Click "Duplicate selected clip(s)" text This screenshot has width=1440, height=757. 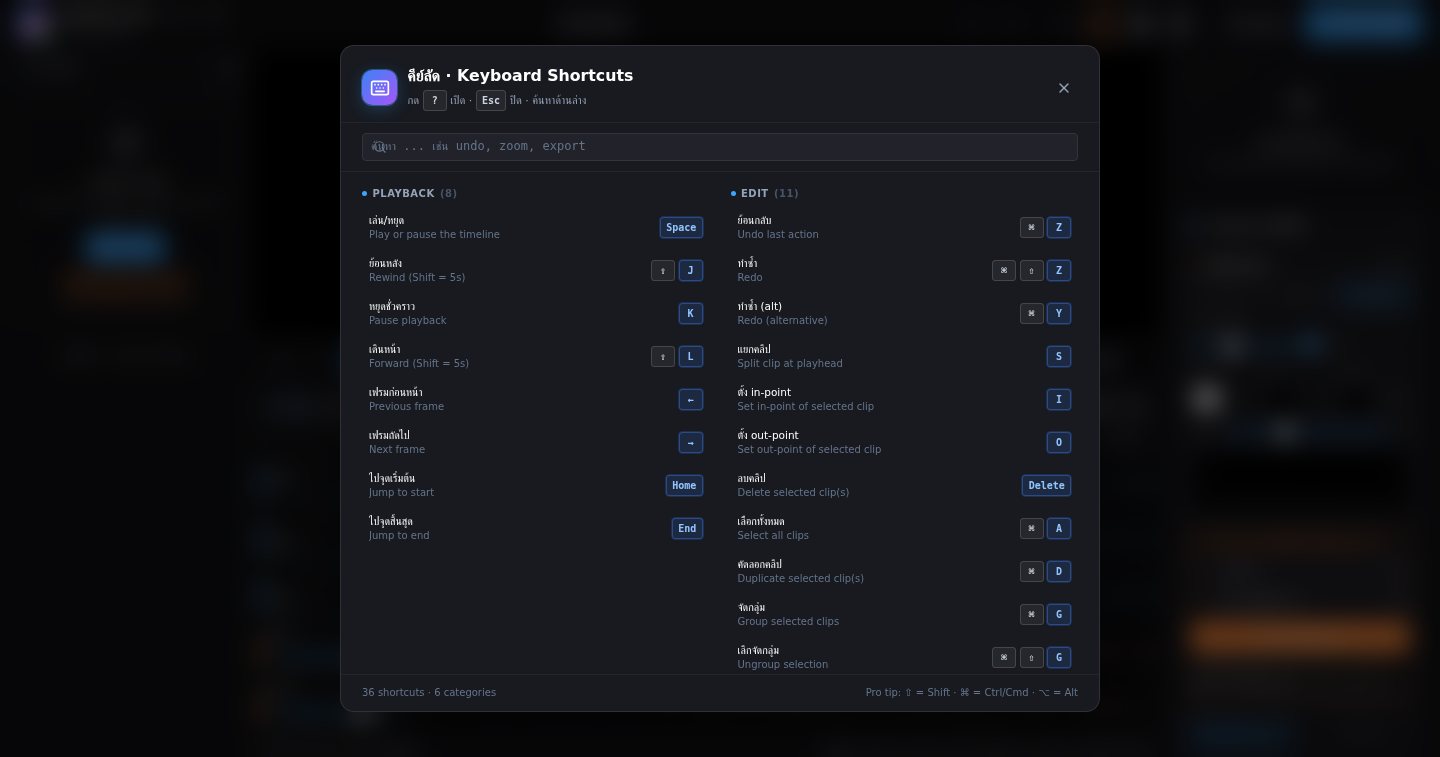point(801,579)
